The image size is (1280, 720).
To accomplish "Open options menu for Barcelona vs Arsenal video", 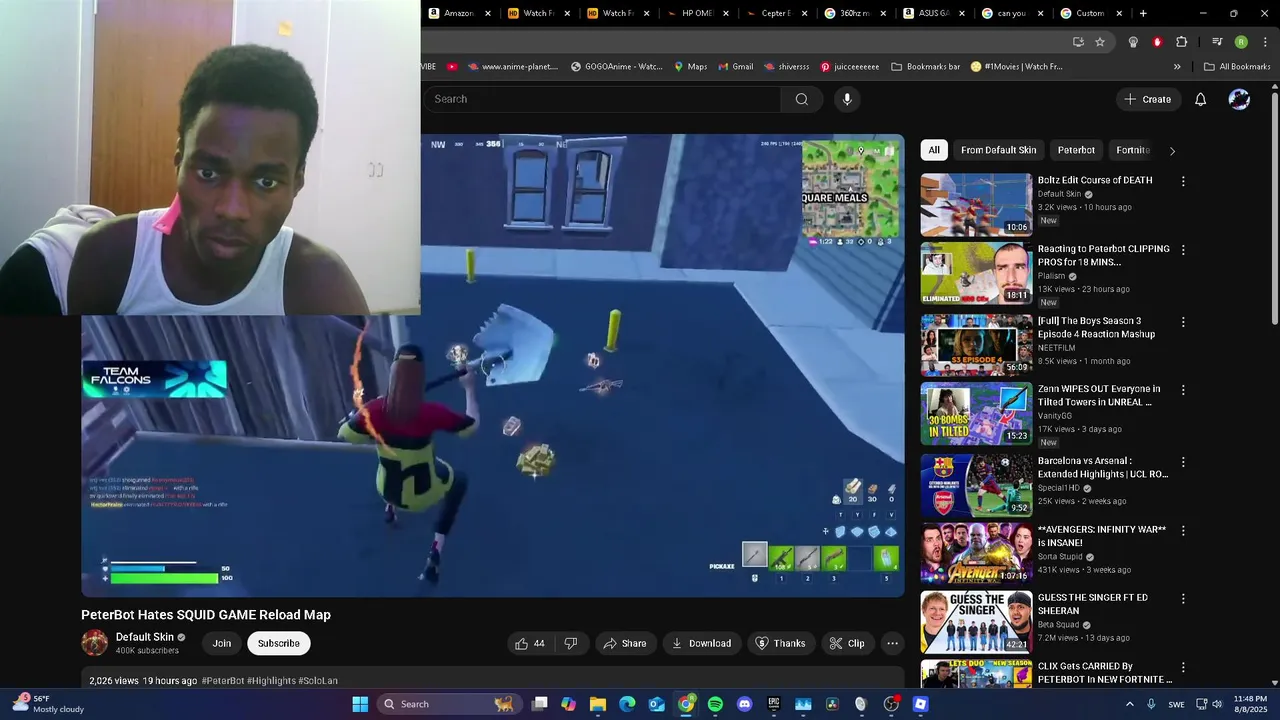I will click(x=1183, y=463).
